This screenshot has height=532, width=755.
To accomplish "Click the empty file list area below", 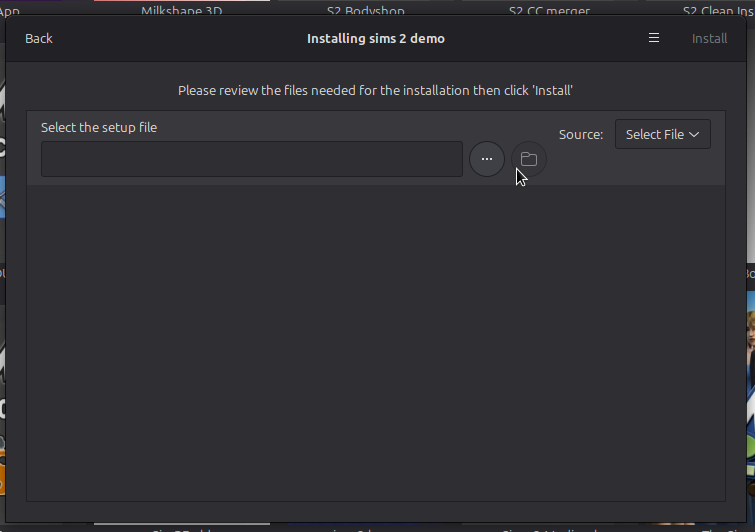I will [x=375, y=340].
